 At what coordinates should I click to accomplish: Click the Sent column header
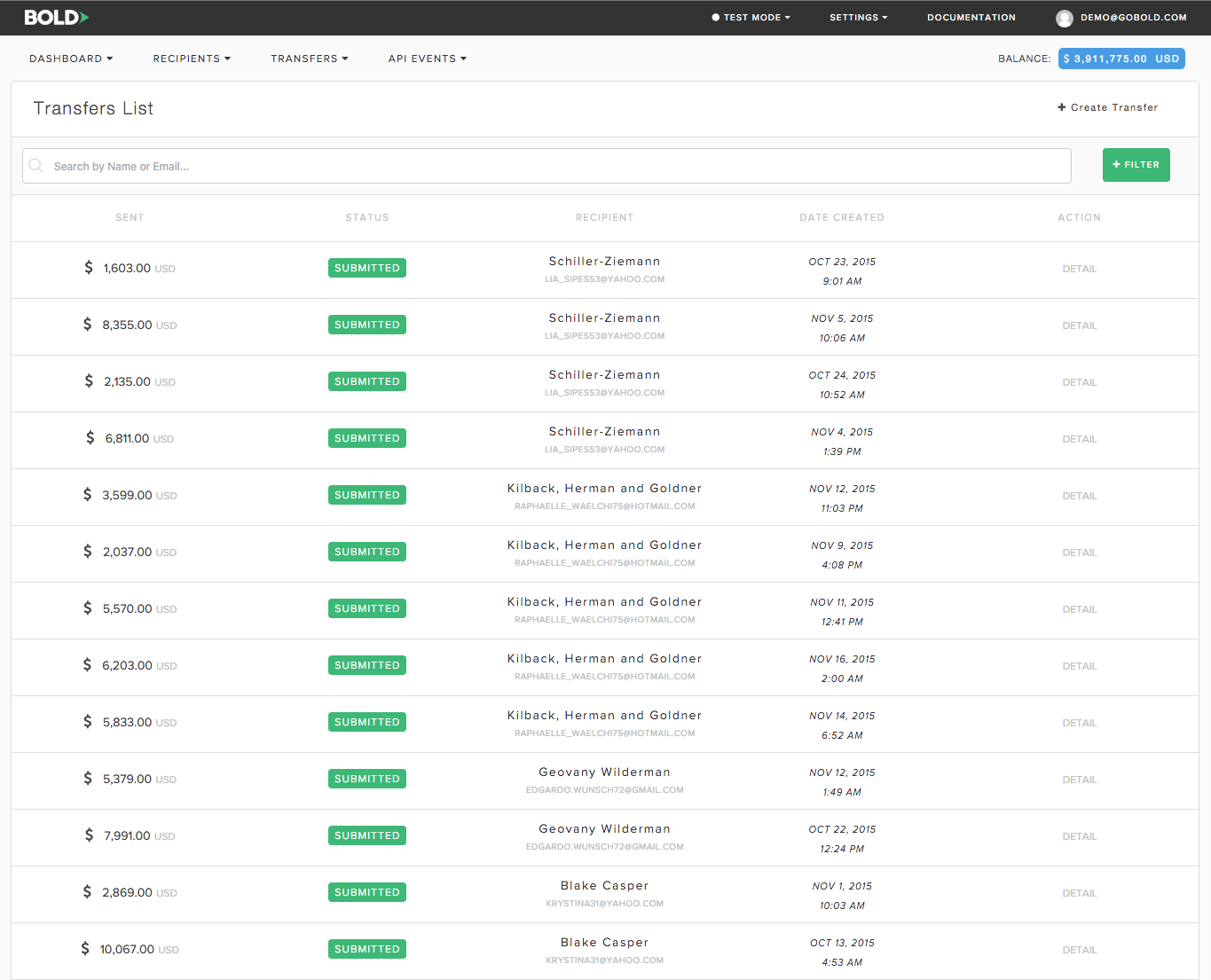pos(130,217)
